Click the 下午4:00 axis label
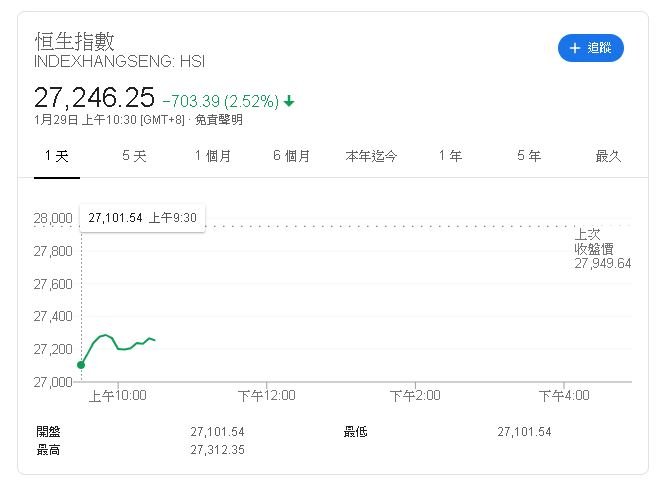This screenshot has height=494, width=671. (564, 396)
